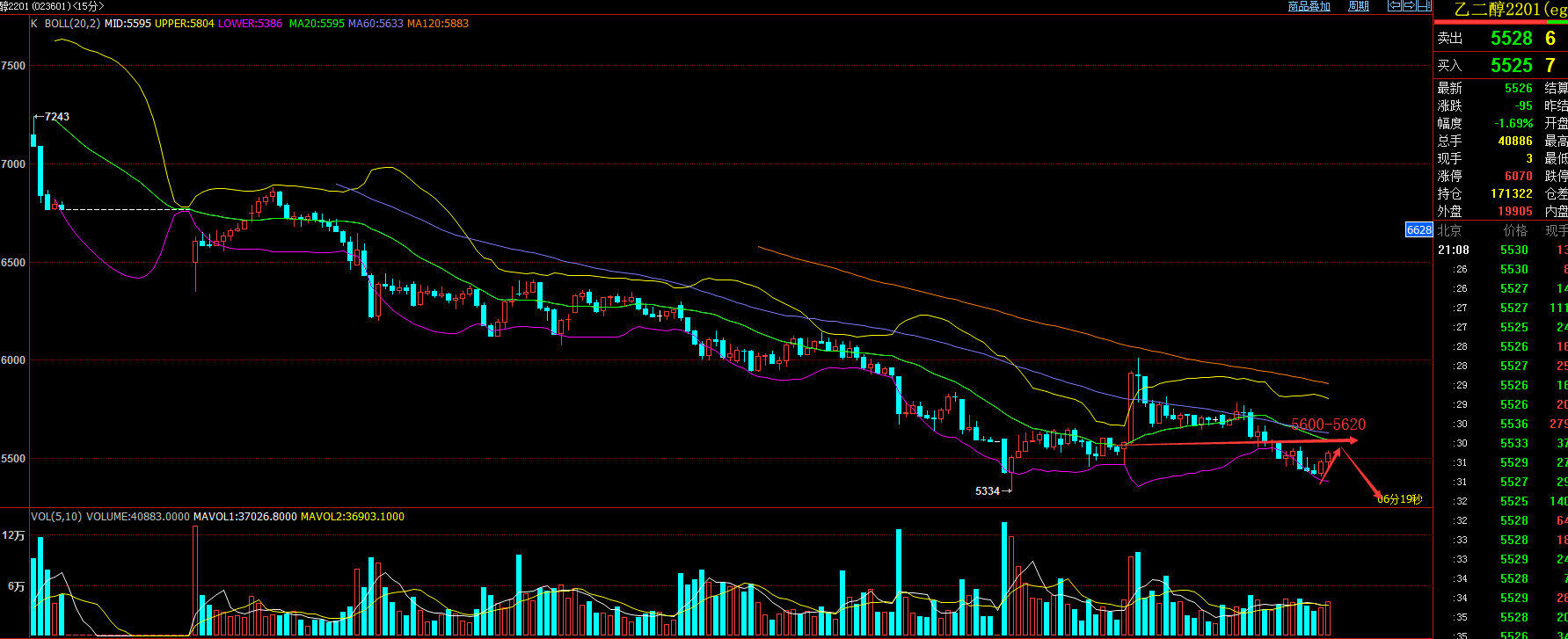Click the 涨跌 change value -95
Viewport: 1568px width, 639px height.
1523,106
